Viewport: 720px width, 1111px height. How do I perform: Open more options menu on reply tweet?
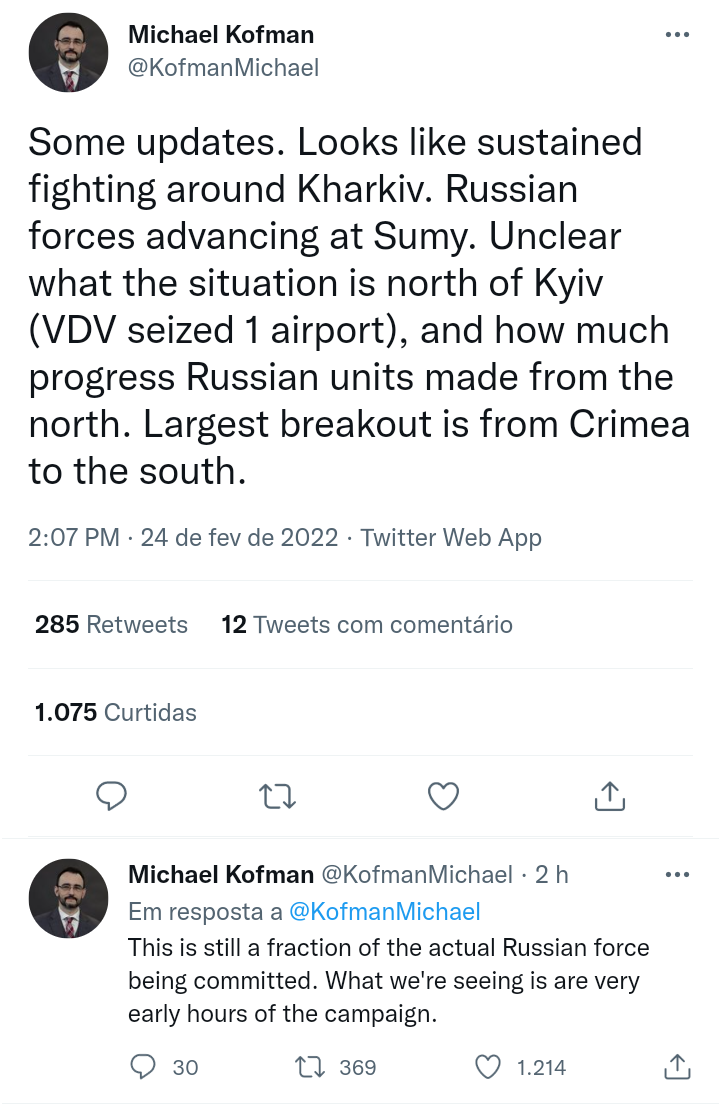click(x=677, y=875)
